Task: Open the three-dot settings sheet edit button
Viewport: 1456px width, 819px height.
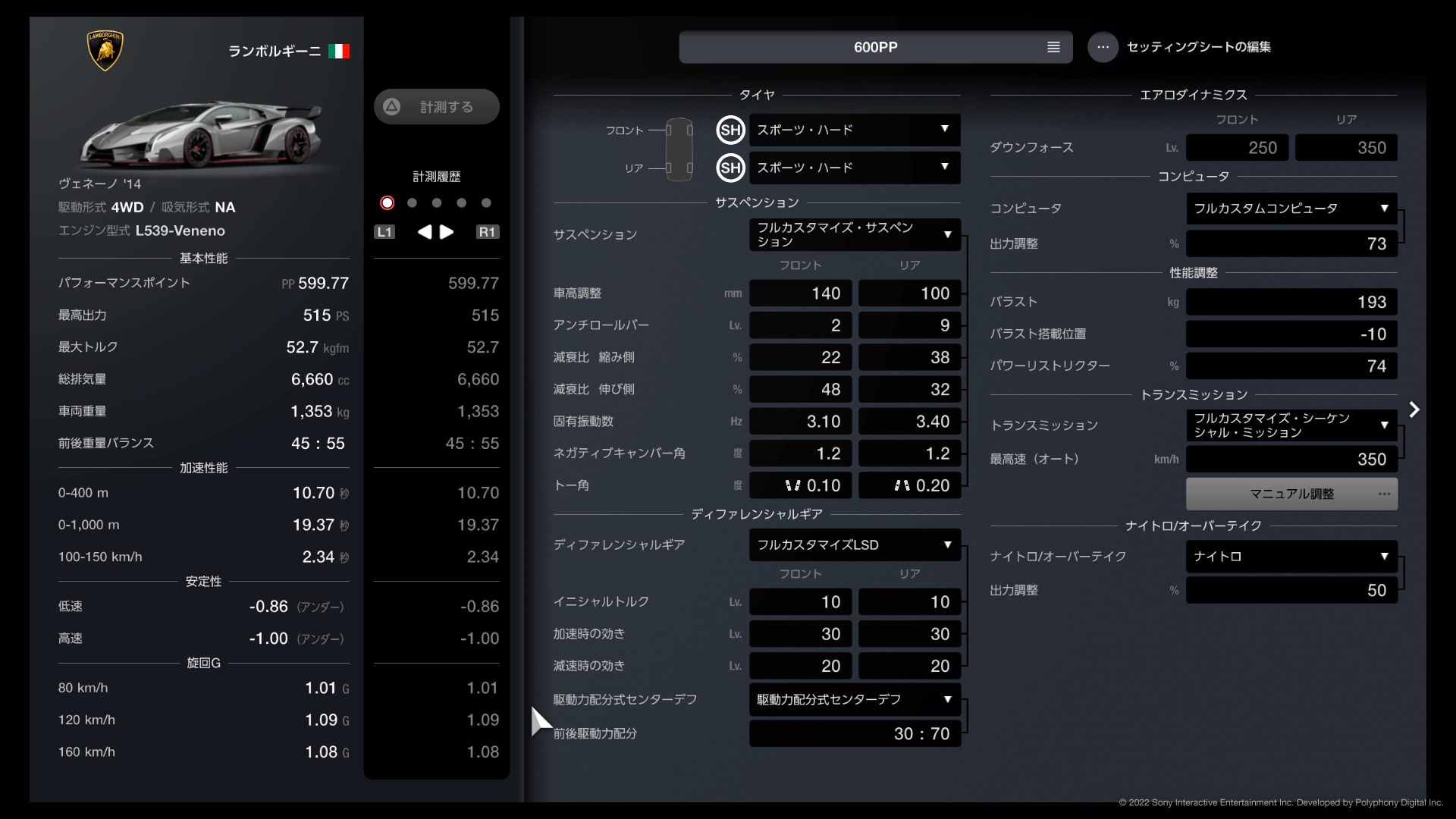Action: click(x=1103, y=47)
